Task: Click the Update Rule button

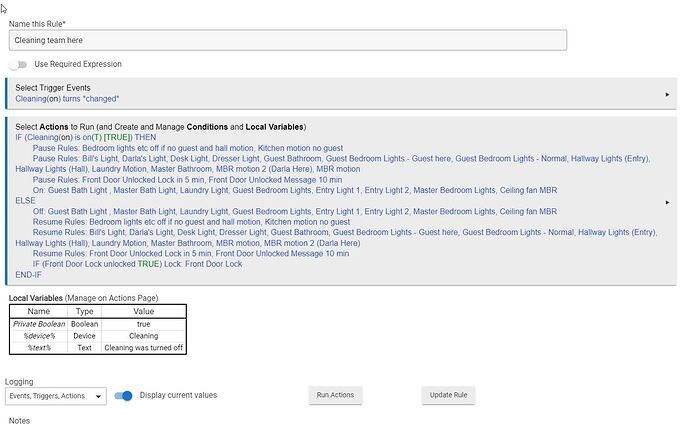Action: [448, 395]
